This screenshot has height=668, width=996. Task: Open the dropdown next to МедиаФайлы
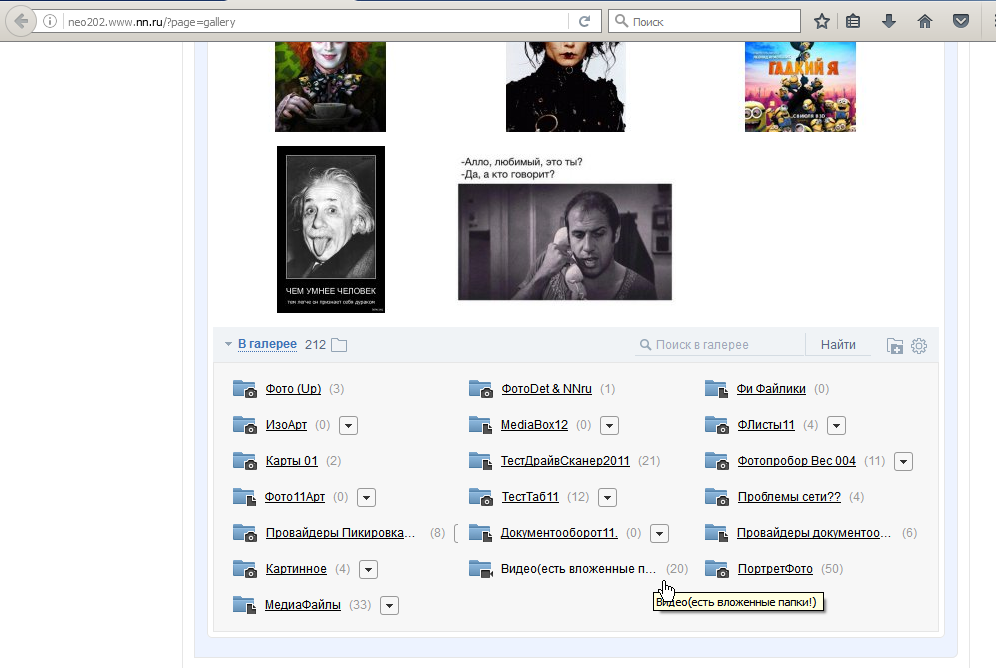389,606
